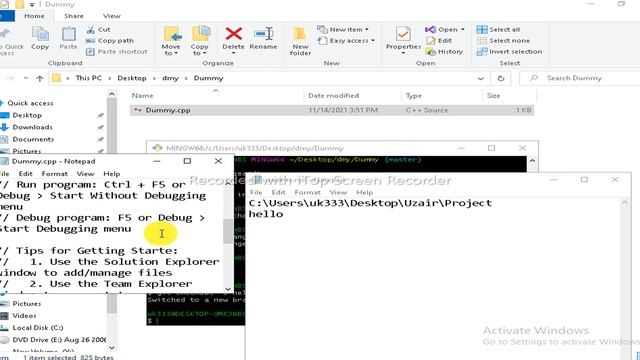Click Edit in the Open group
Image resolution: width=640 pixels, height=360 pixels.
(439, 40)
